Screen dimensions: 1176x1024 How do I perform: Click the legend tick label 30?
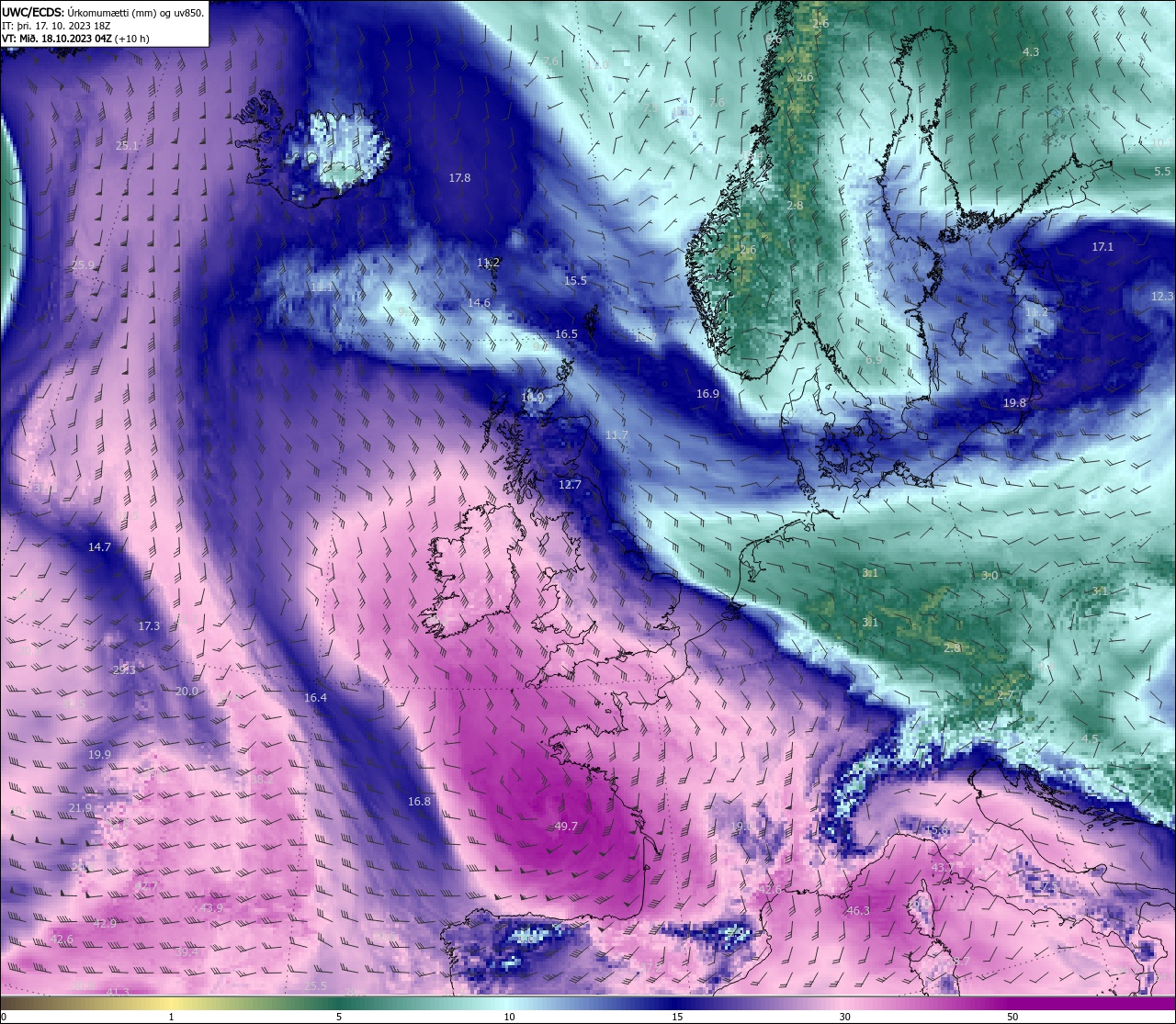click(x=844, y=1017)
